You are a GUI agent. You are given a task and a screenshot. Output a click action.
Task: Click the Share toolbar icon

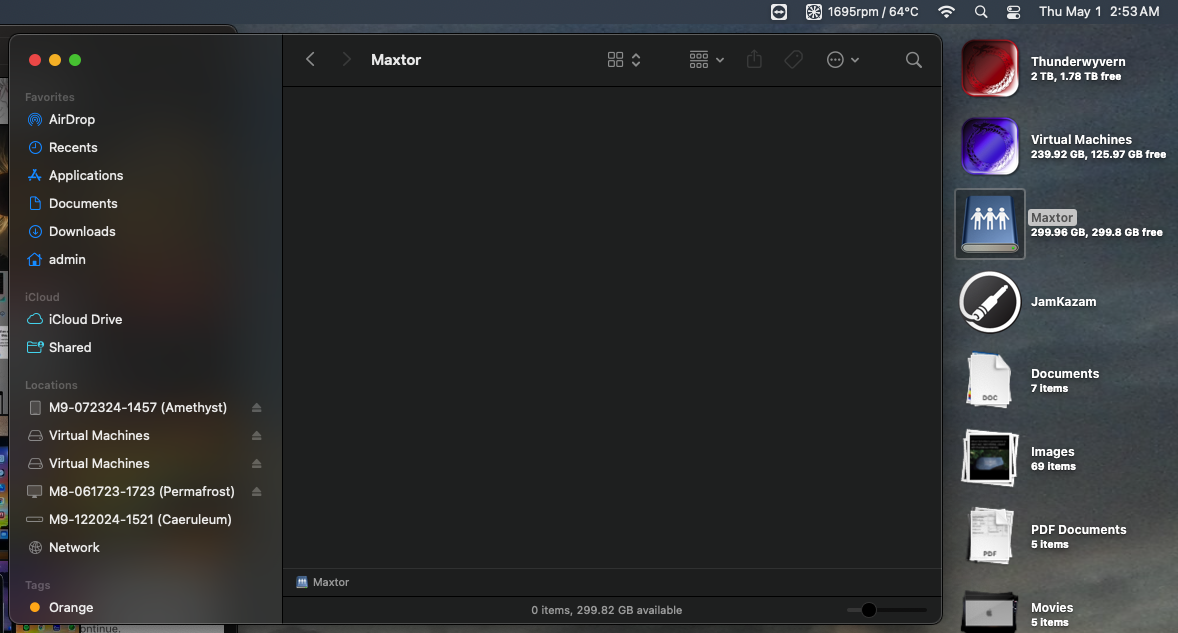click(754, 60)
